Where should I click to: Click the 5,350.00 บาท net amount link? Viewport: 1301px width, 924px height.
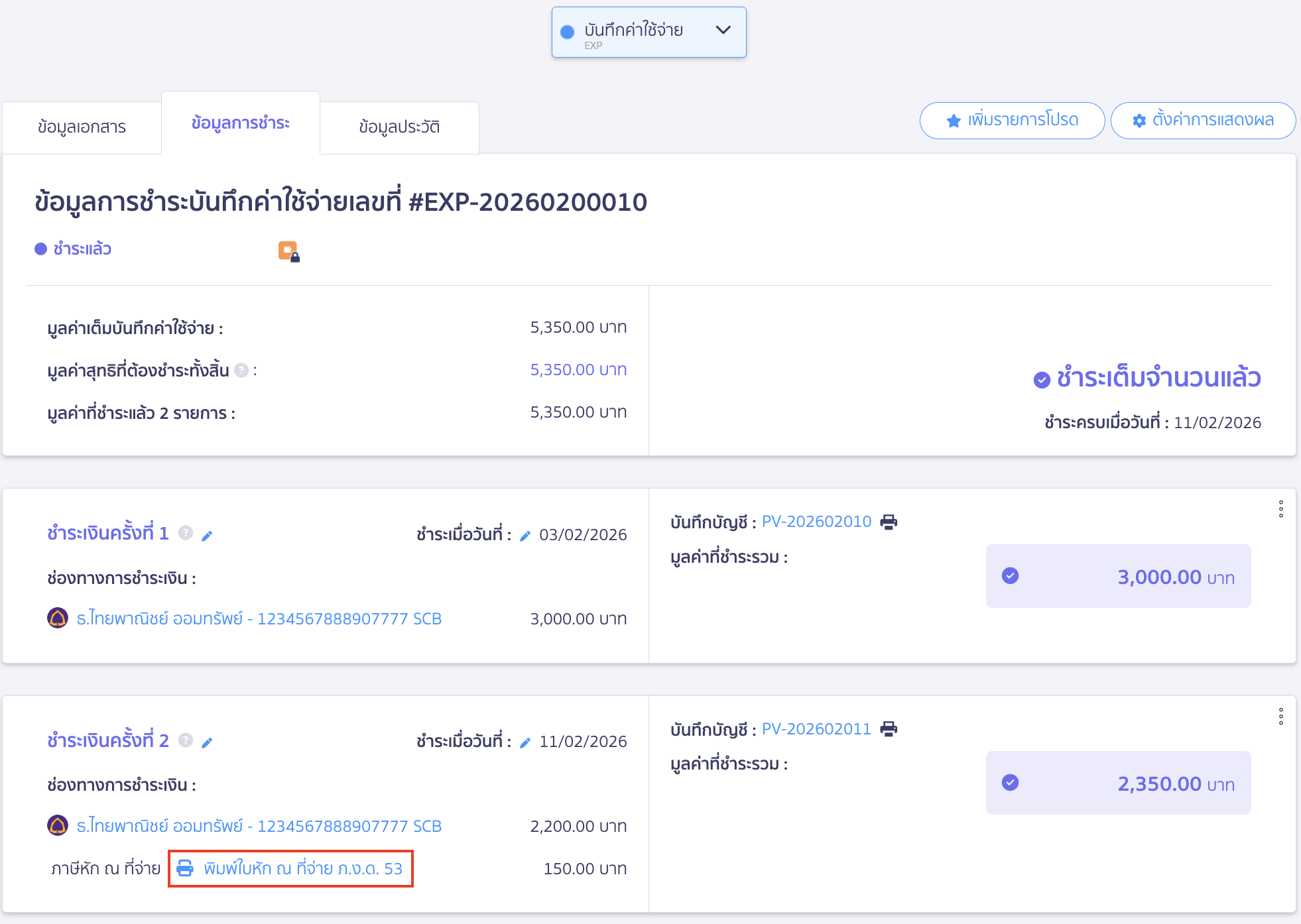578,369
